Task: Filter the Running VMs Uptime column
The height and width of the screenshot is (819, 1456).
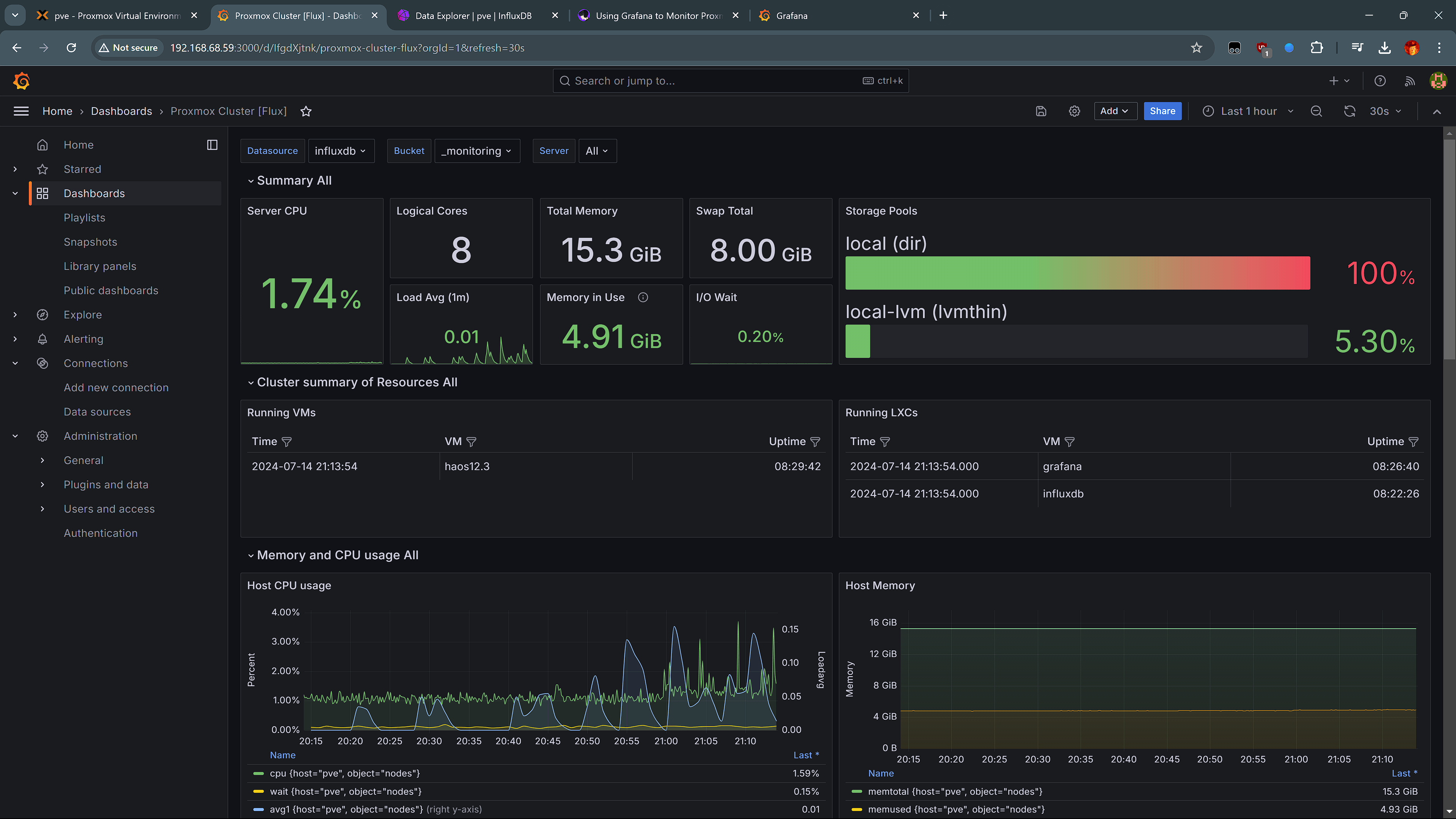Action: pos(815,442)
